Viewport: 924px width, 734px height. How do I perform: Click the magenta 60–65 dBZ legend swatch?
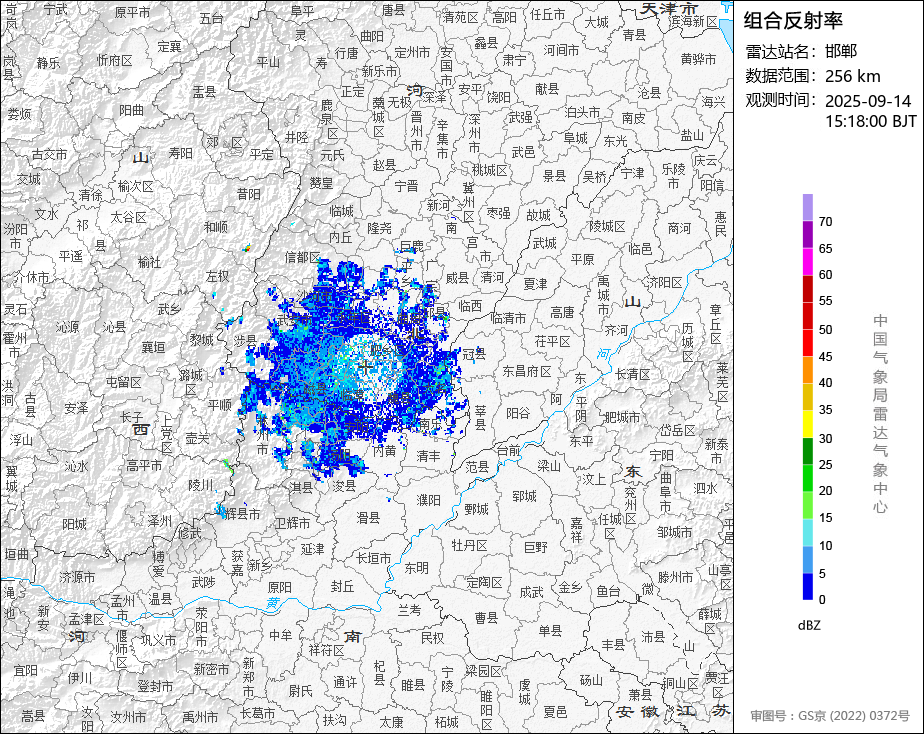pos(808,262)
